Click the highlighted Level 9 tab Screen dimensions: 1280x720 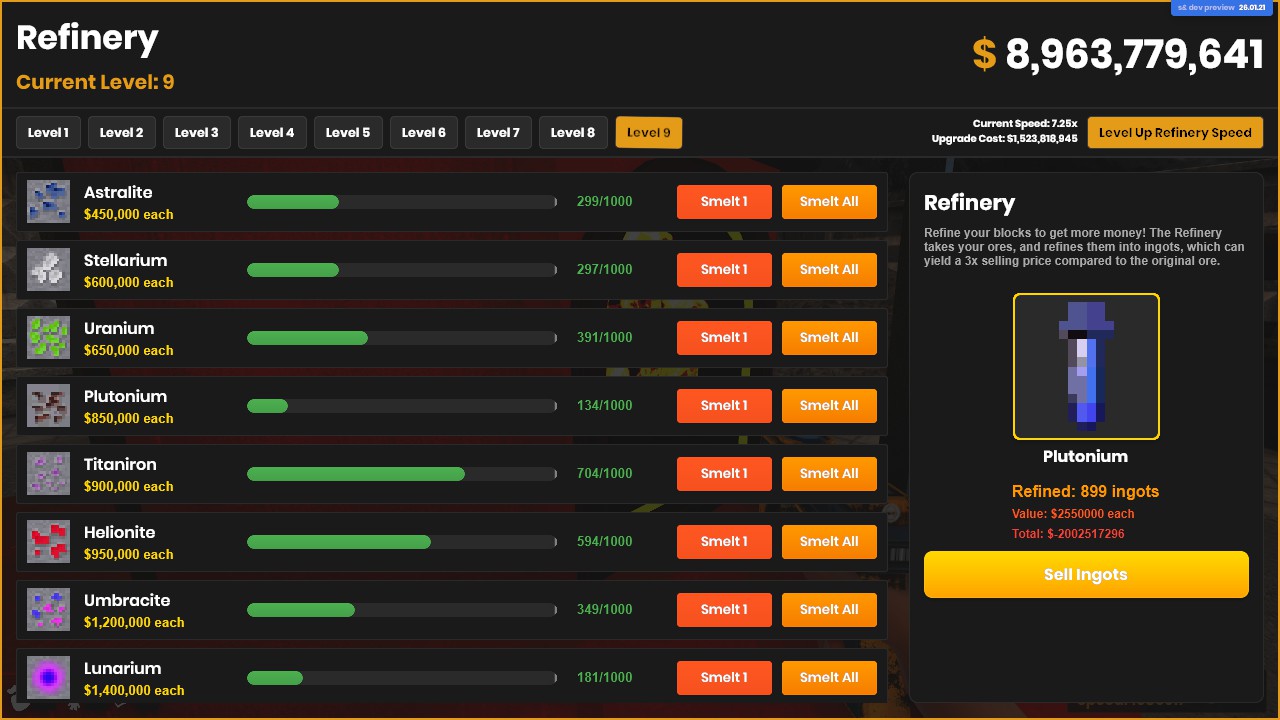649,133
